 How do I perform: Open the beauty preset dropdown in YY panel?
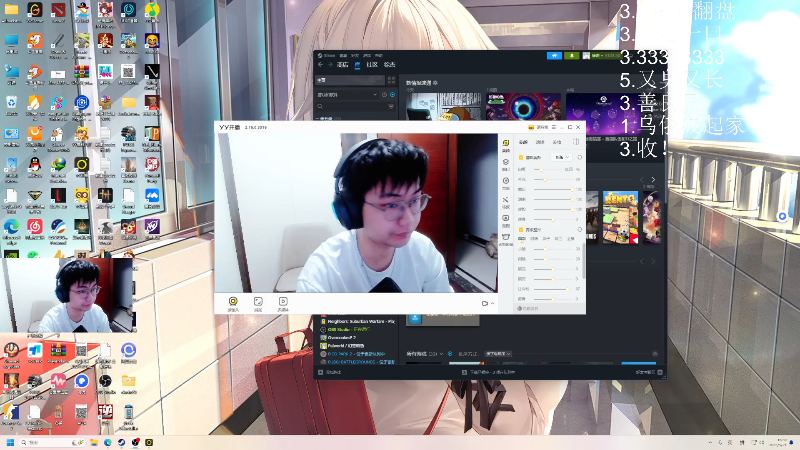(562, 157)
